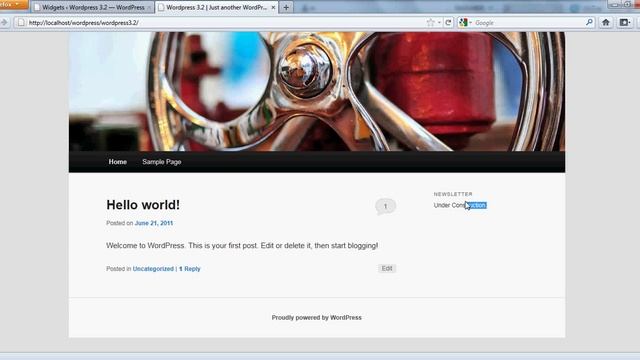Open the Sample Page menu item

pos(162,162)
